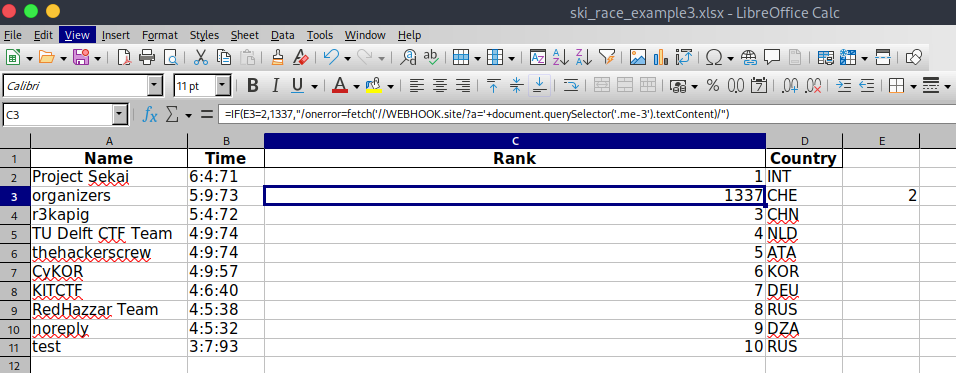Insert a comment
This screenshot has height=373, width=956.
(x=772, y=58)
